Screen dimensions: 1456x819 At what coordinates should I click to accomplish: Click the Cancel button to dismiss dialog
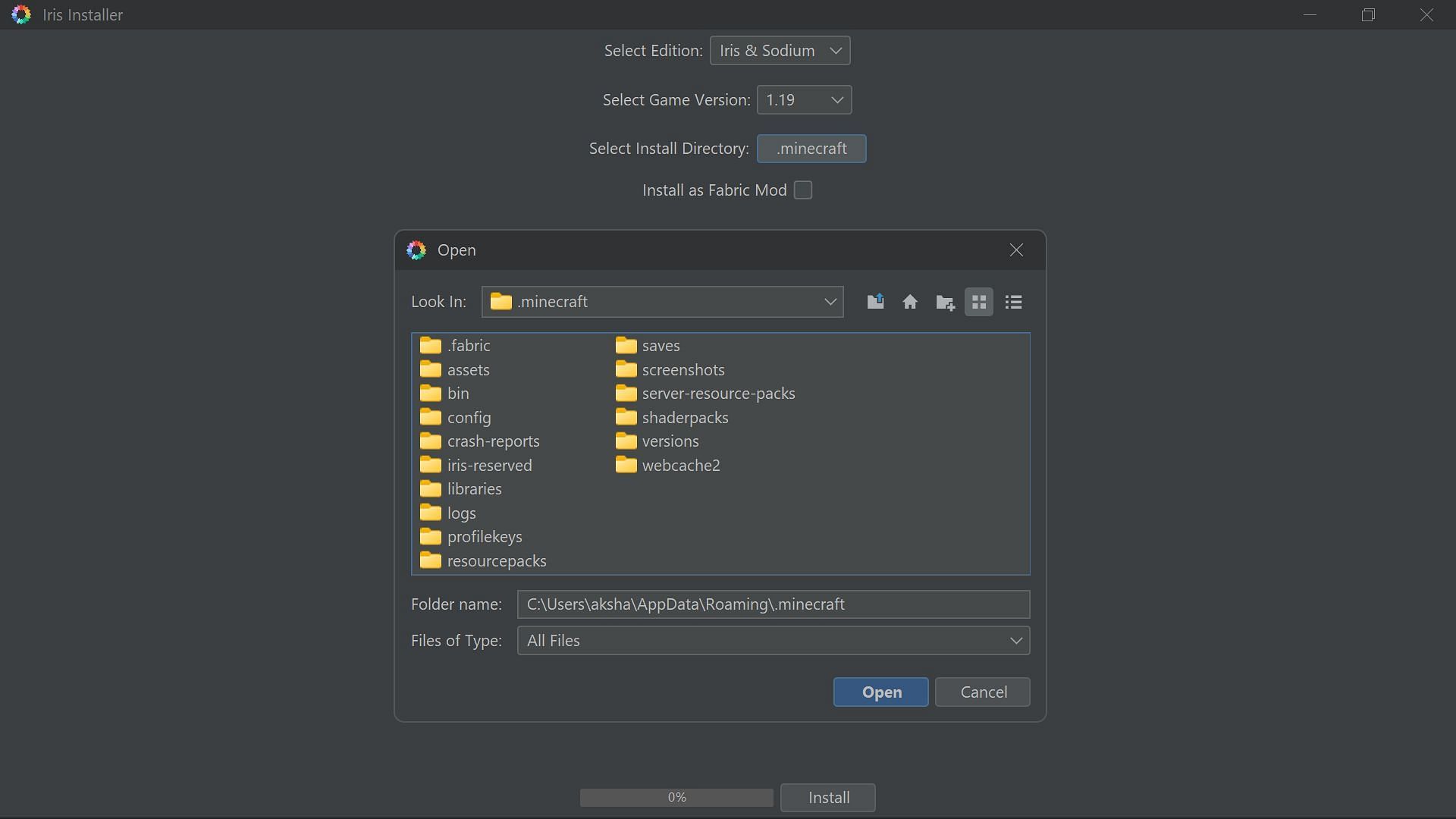tap(984, 692)
